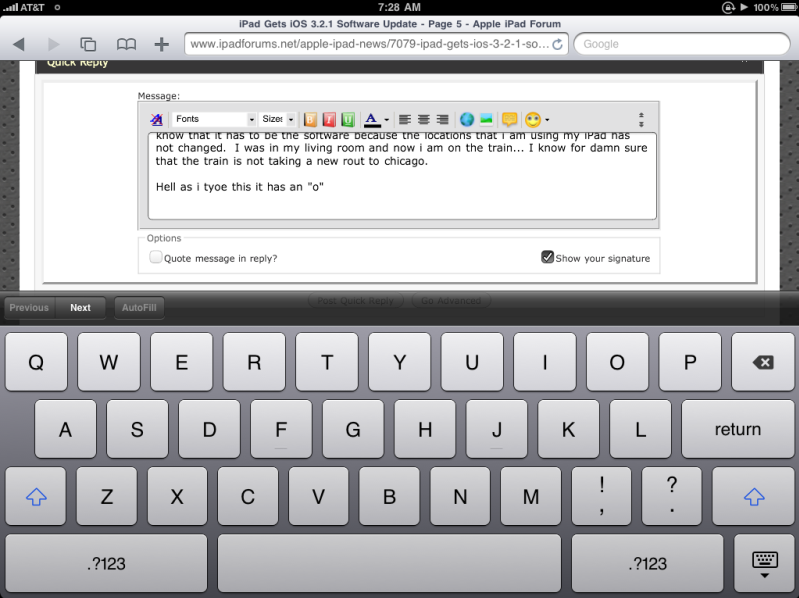Open the Fonts dropdown
Screen dimensions: 799x598
pyautogui.click(x=214, y=119)
